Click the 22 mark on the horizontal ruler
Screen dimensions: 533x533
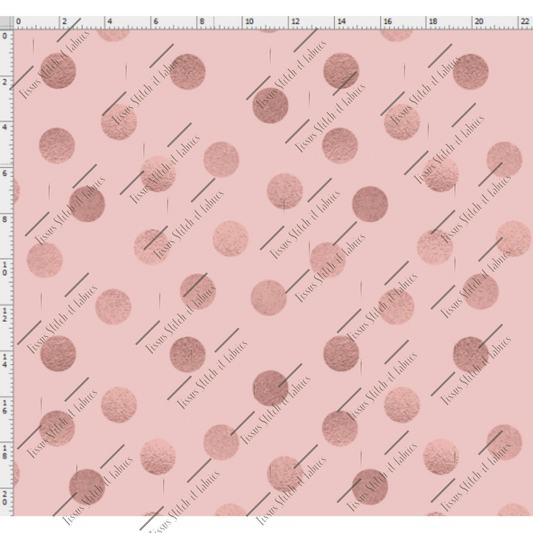[525, 21]
